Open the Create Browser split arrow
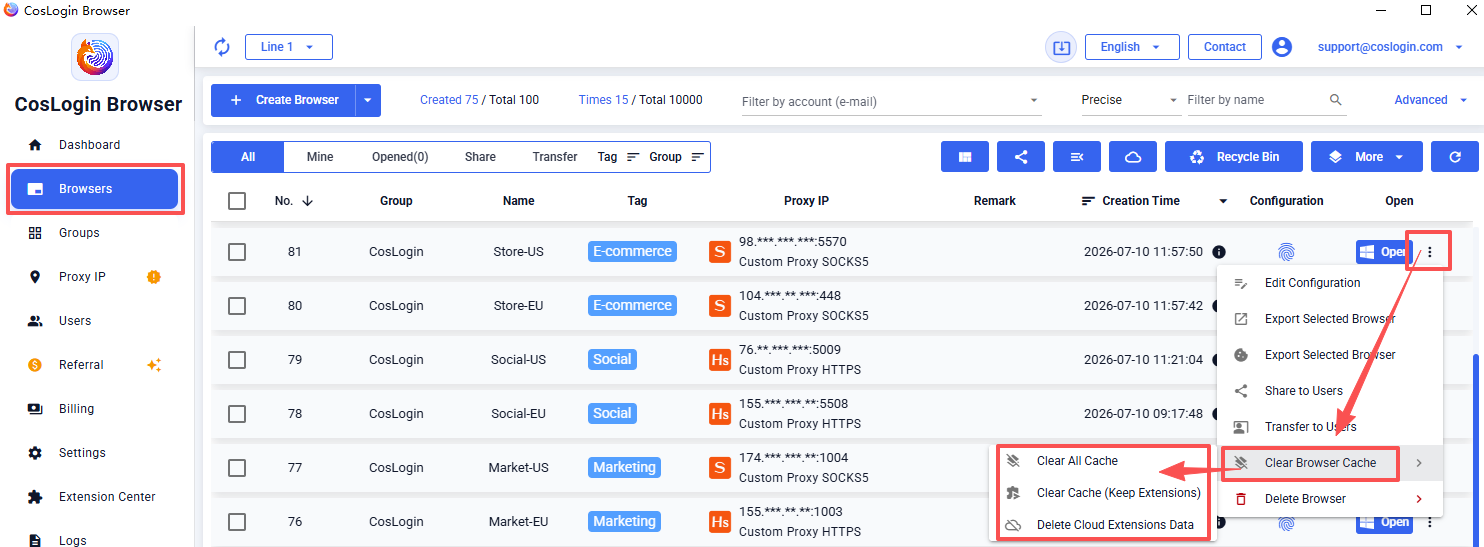Image resolution: width=1484 pixels, height=547 pixels. (x=368, y=100)
